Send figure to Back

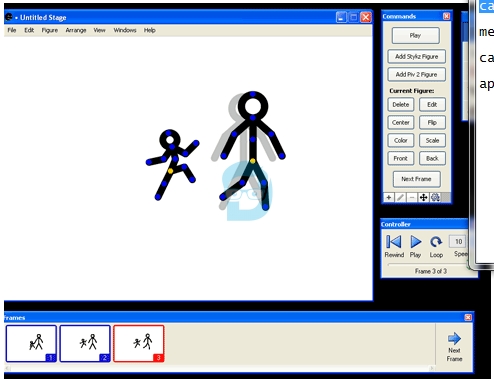point(432,159)
